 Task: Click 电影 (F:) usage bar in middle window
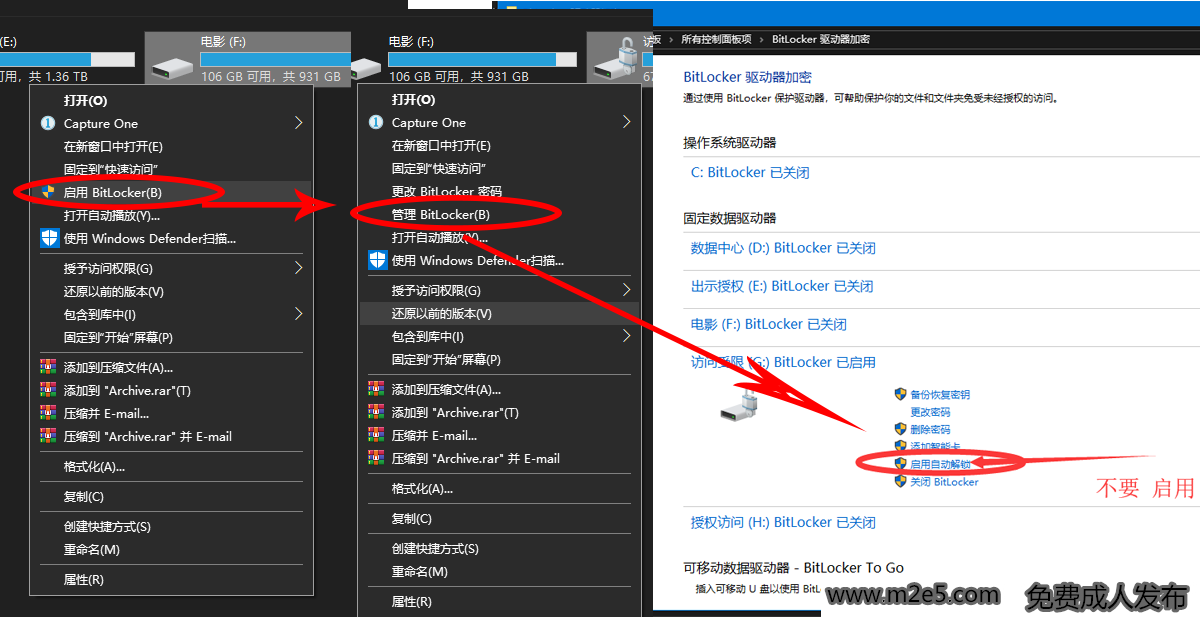[x=483, y=60]
